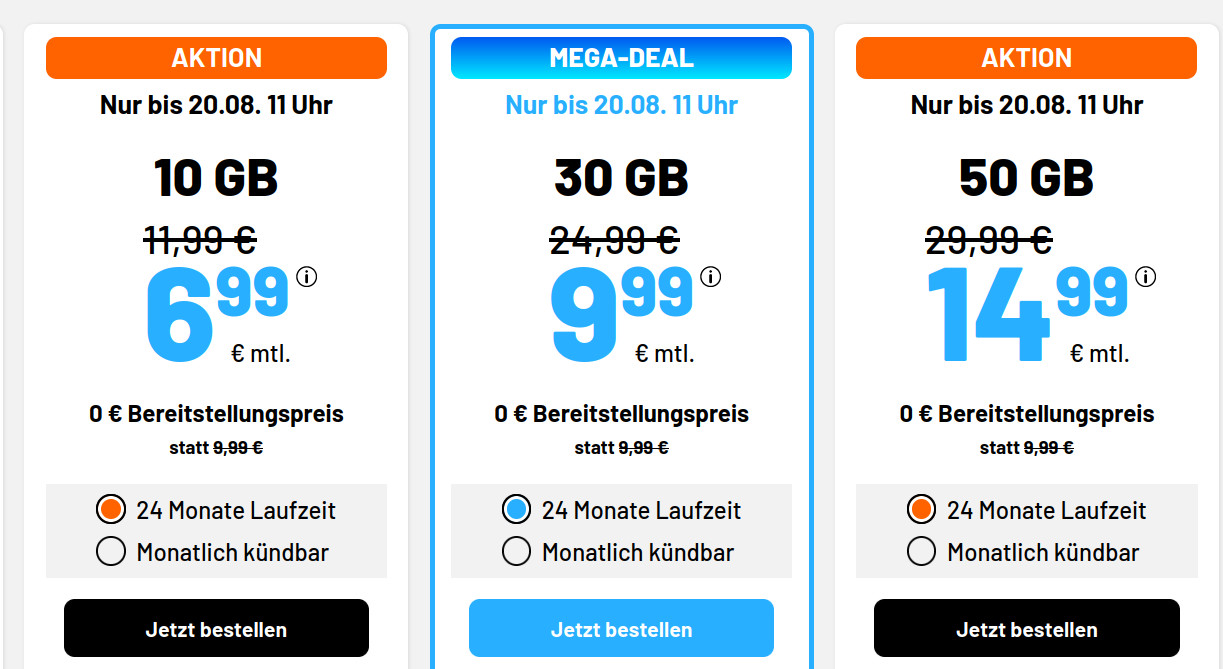Choose Monatlich kündbar for the 50 GB plan

pyautogui.click(x=921, y=550)
